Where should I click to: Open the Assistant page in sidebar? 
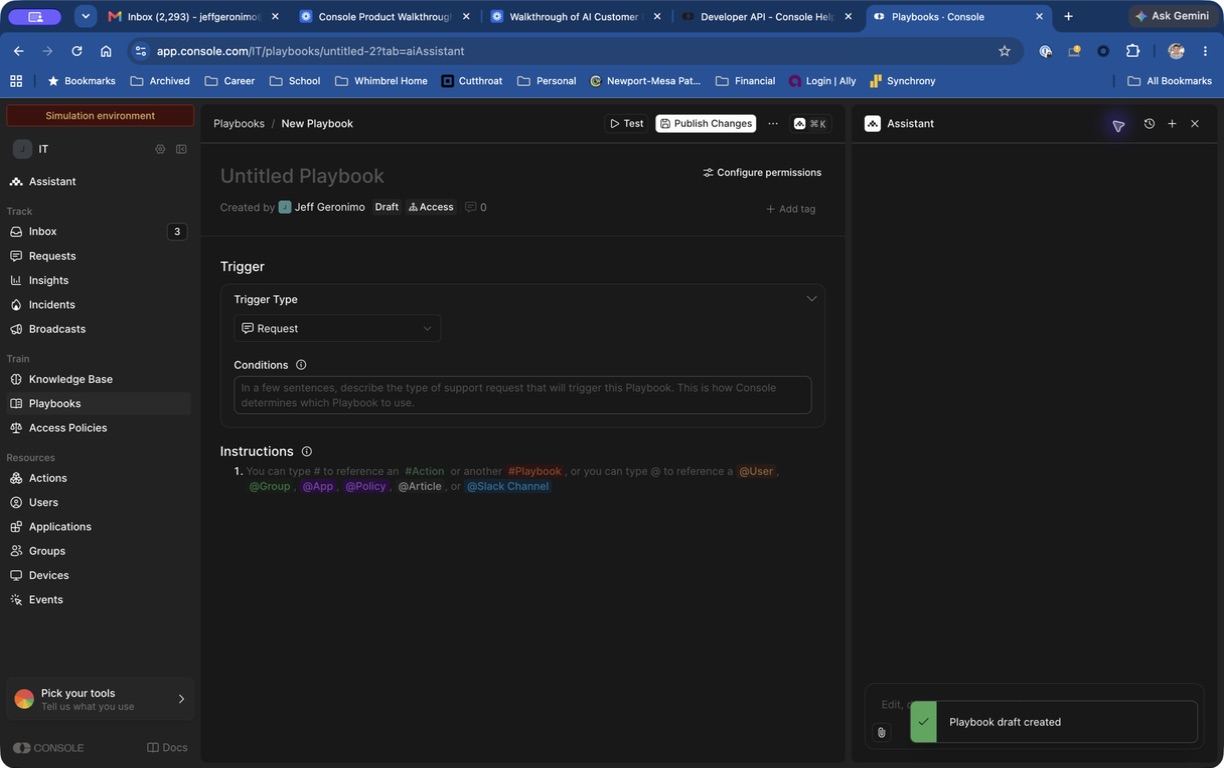pos(97,181)
